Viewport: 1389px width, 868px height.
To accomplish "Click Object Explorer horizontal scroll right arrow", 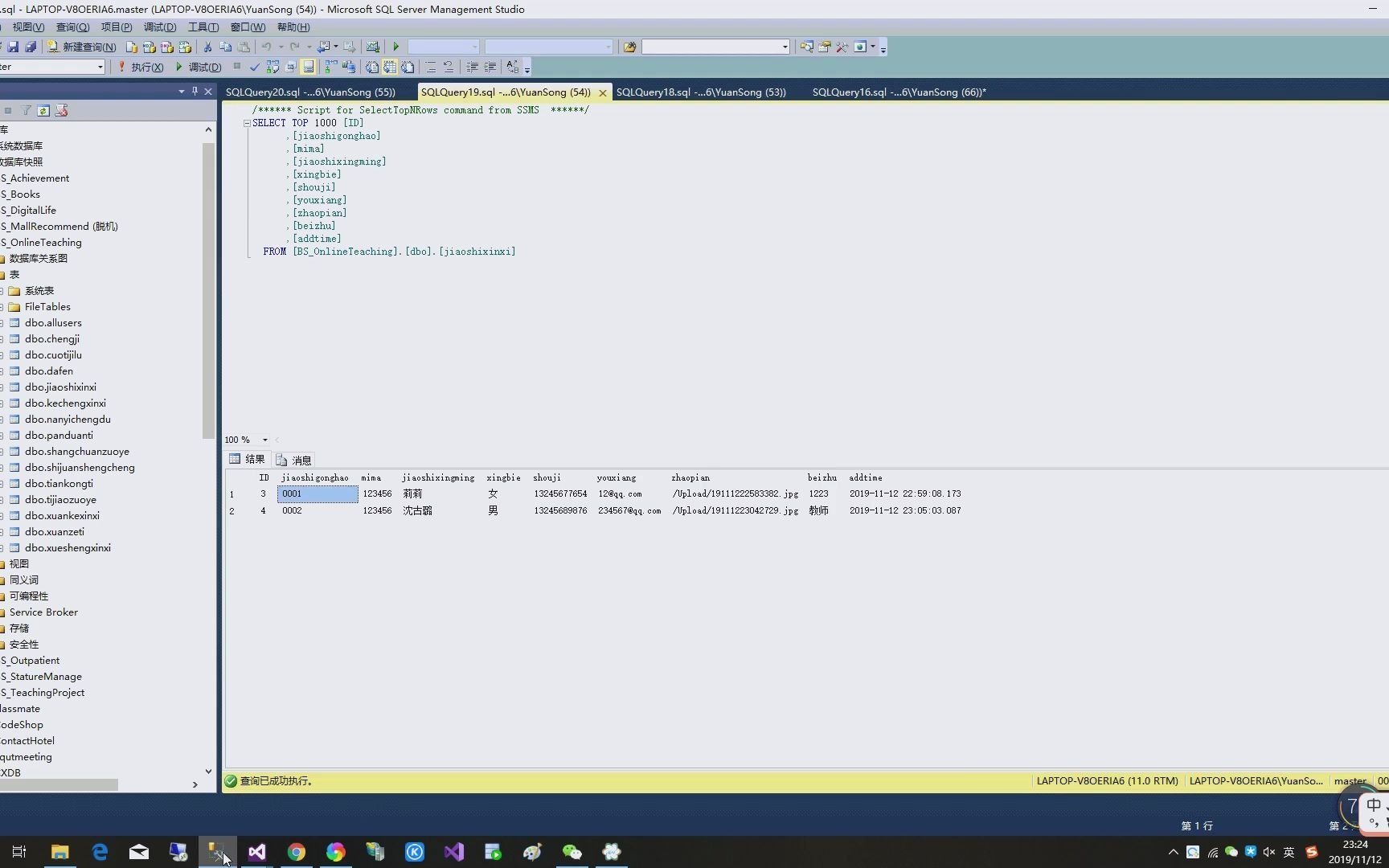I will tap(195, 784).
